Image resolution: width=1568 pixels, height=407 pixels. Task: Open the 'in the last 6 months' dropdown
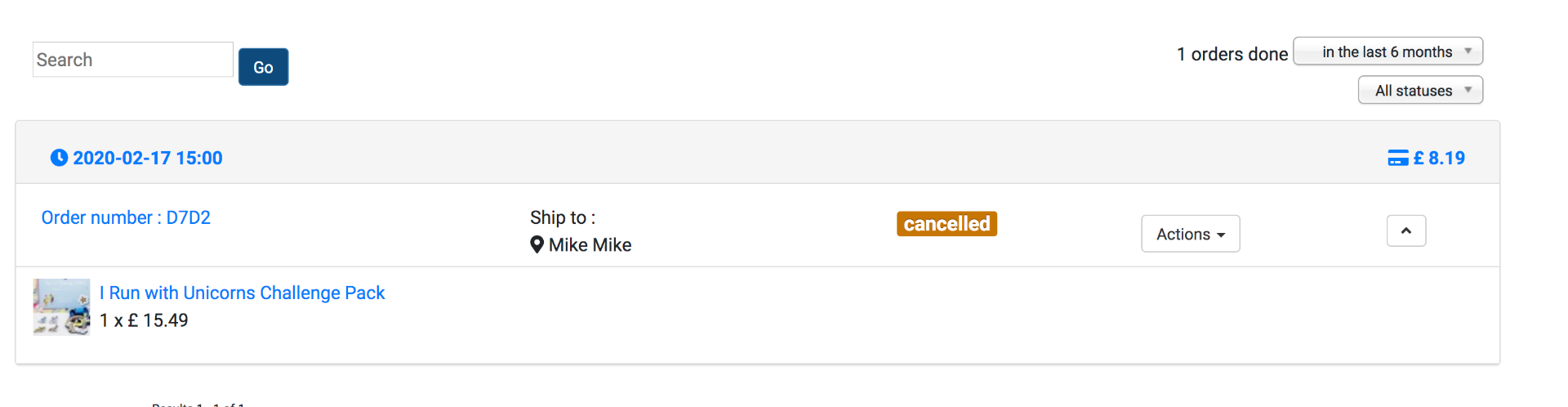click(1388, 51)
